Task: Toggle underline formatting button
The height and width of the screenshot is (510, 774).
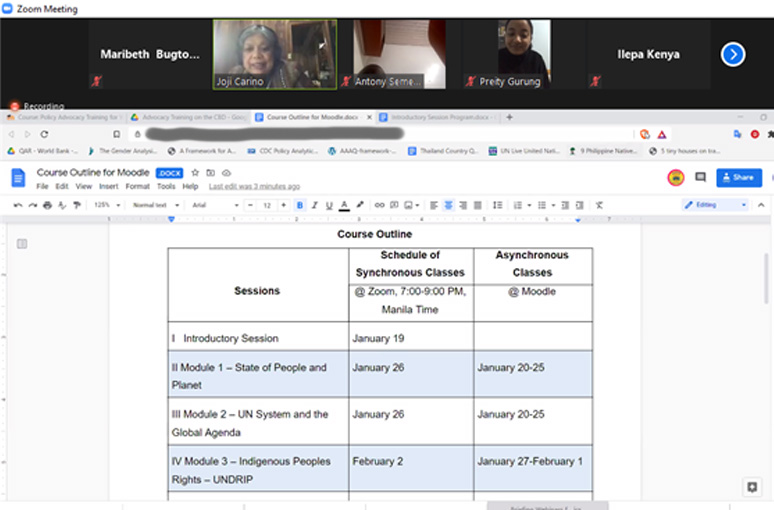Action: [x=329, y=205]
